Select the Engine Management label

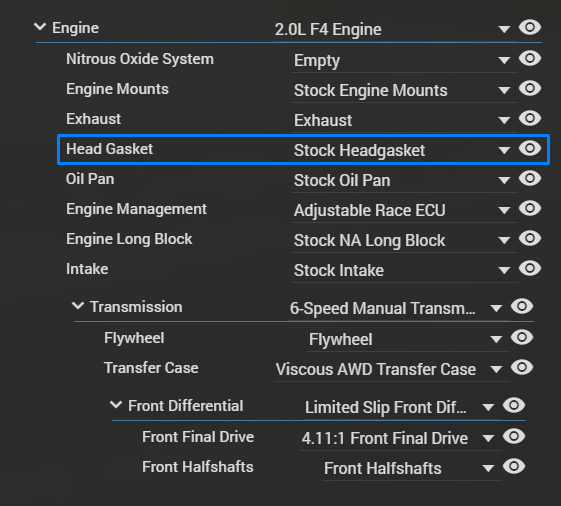(x=136, y=209)
